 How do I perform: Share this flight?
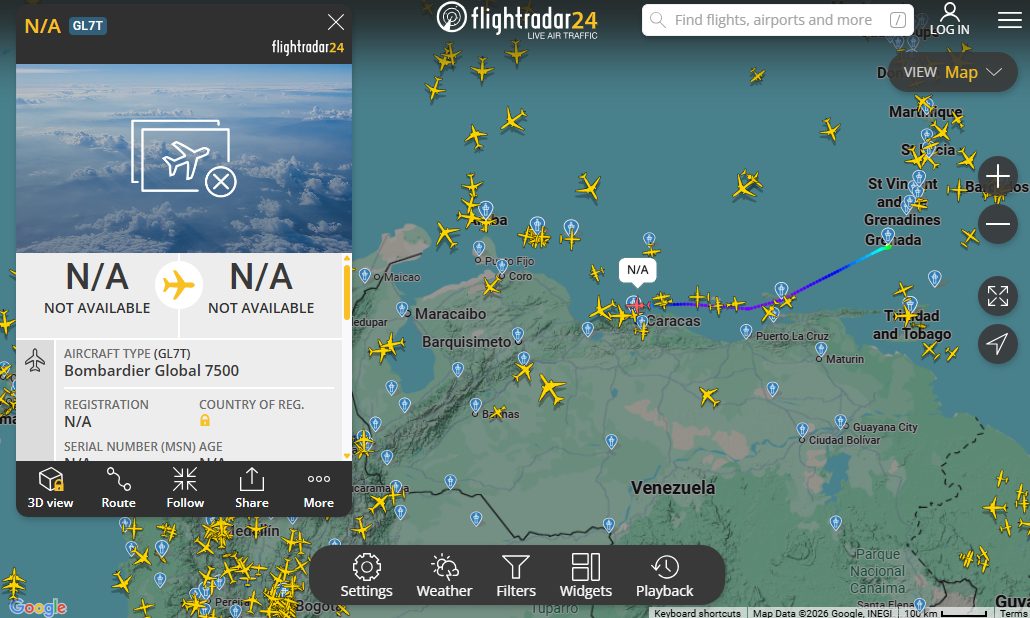[252, 488]
